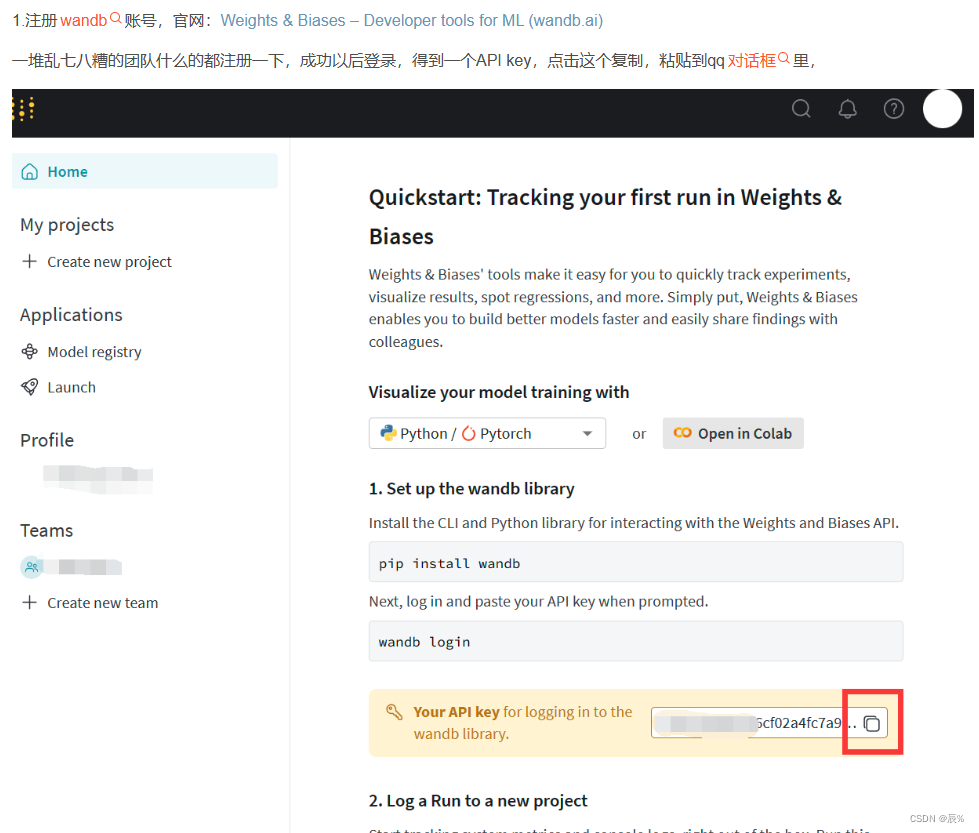979x833 pixels.
Task: Click the house icon beside Home
Action: click(x=29, y=172)
